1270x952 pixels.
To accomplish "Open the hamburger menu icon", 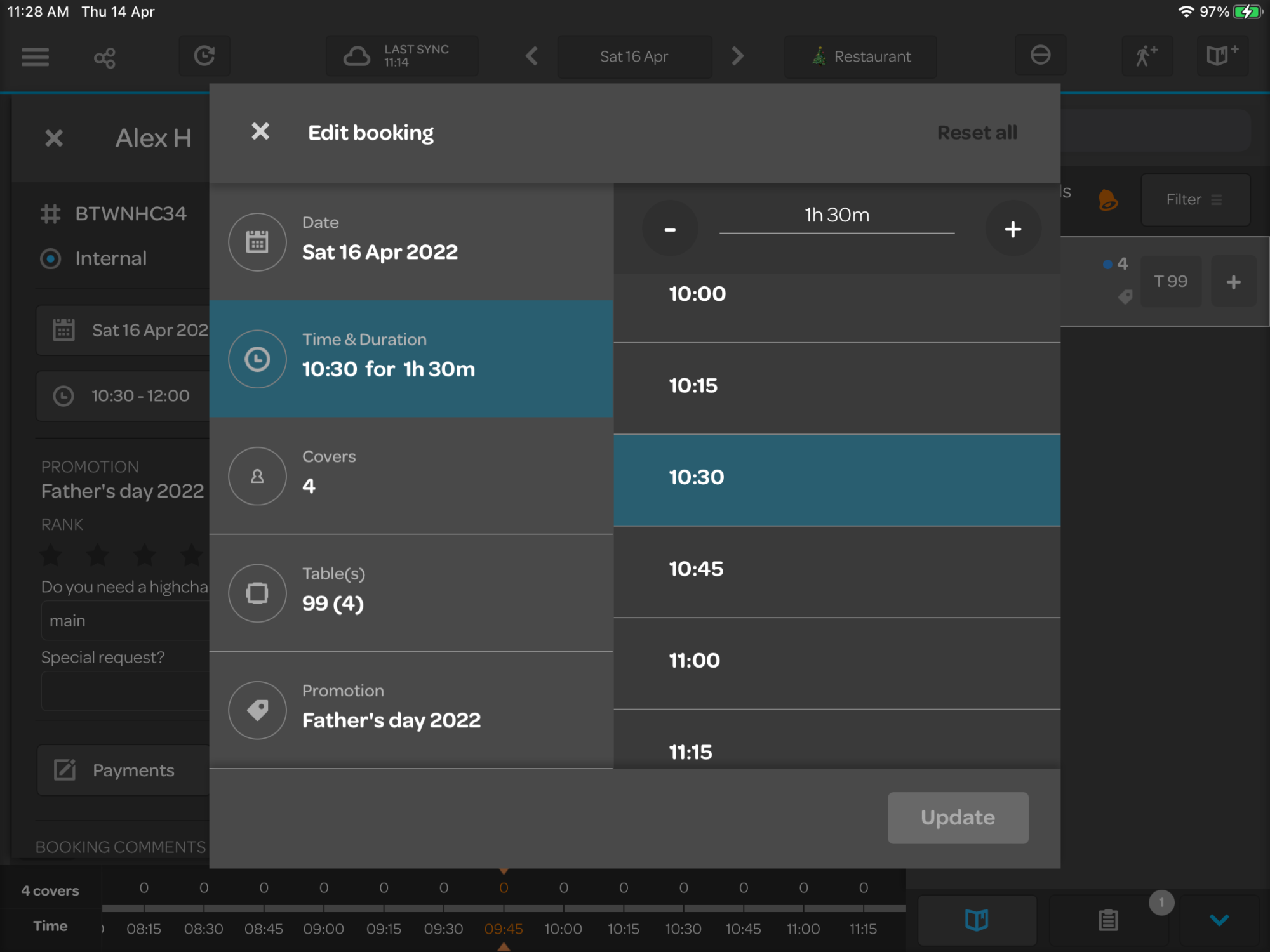I will point(35,57).
